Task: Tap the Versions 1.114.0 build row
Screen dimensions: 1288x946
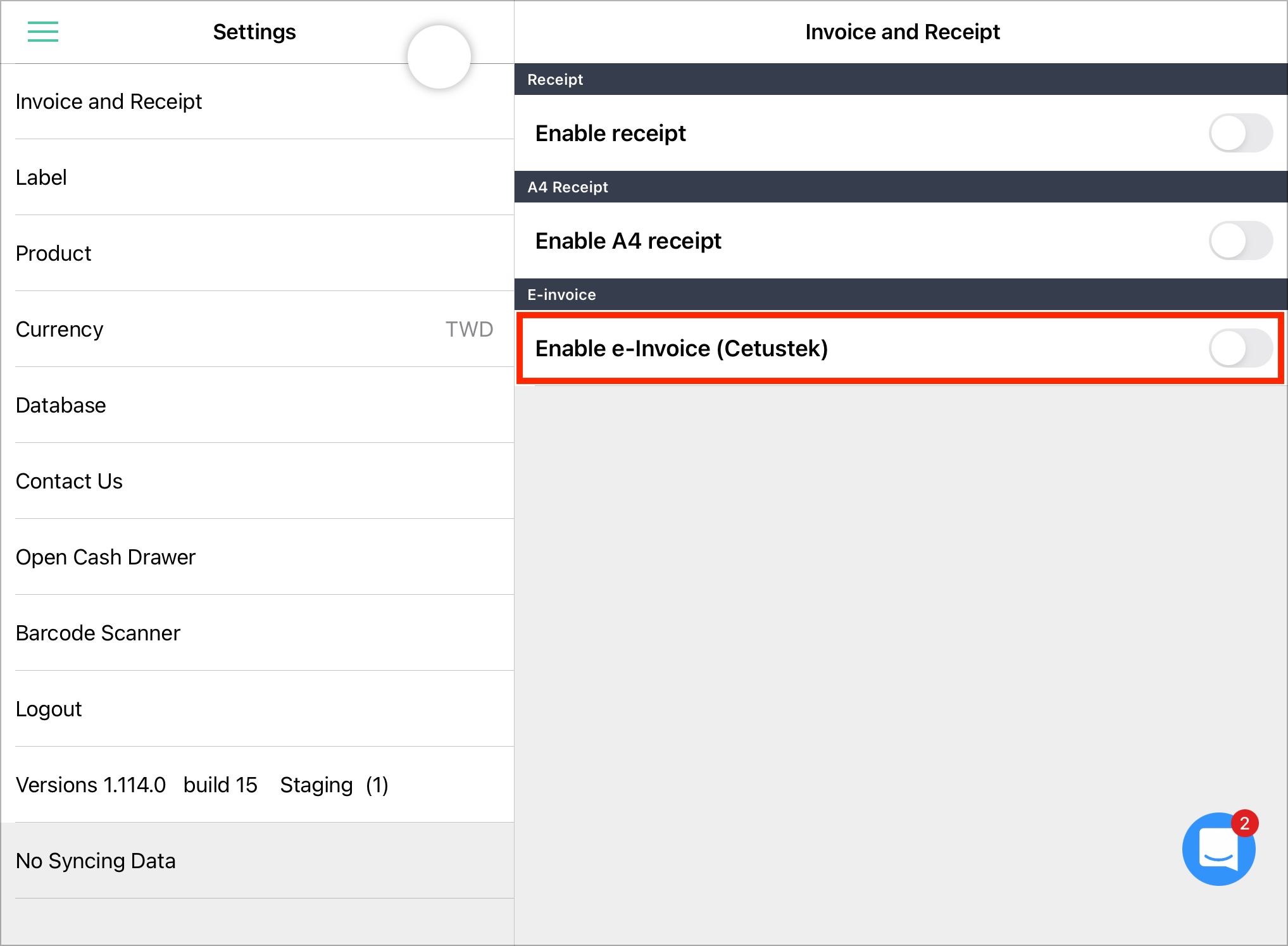Action: tap(257, 785)
